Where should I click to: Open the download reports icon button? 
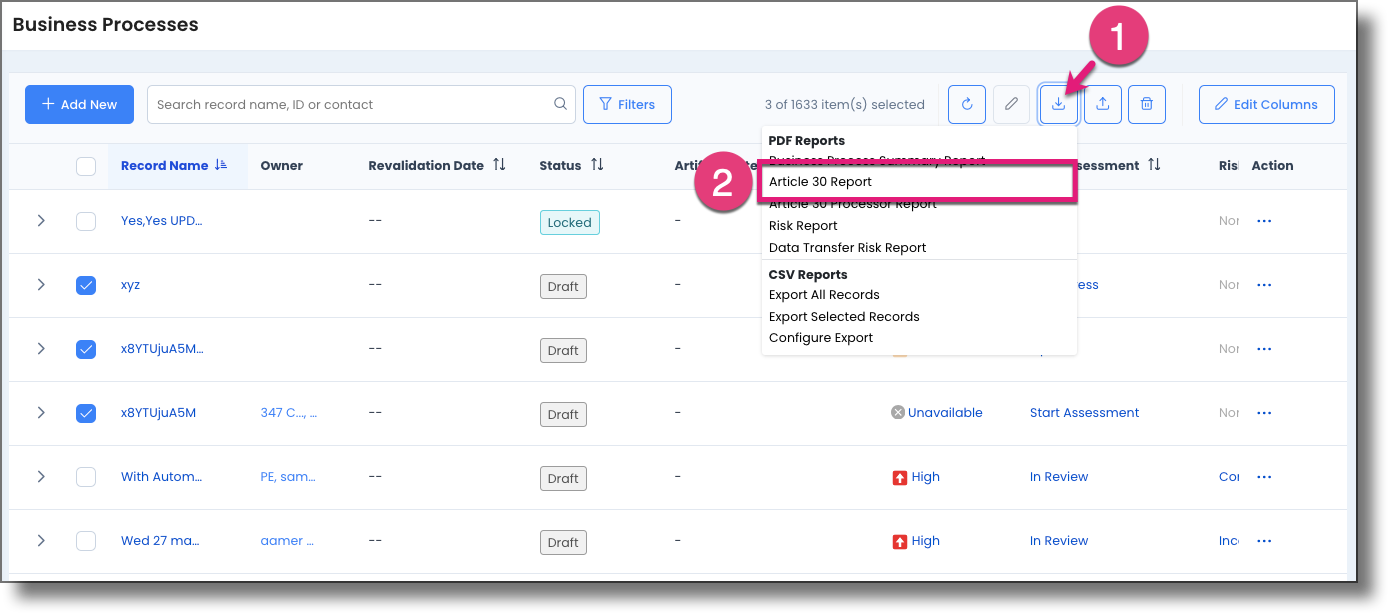coord(1058,104)
